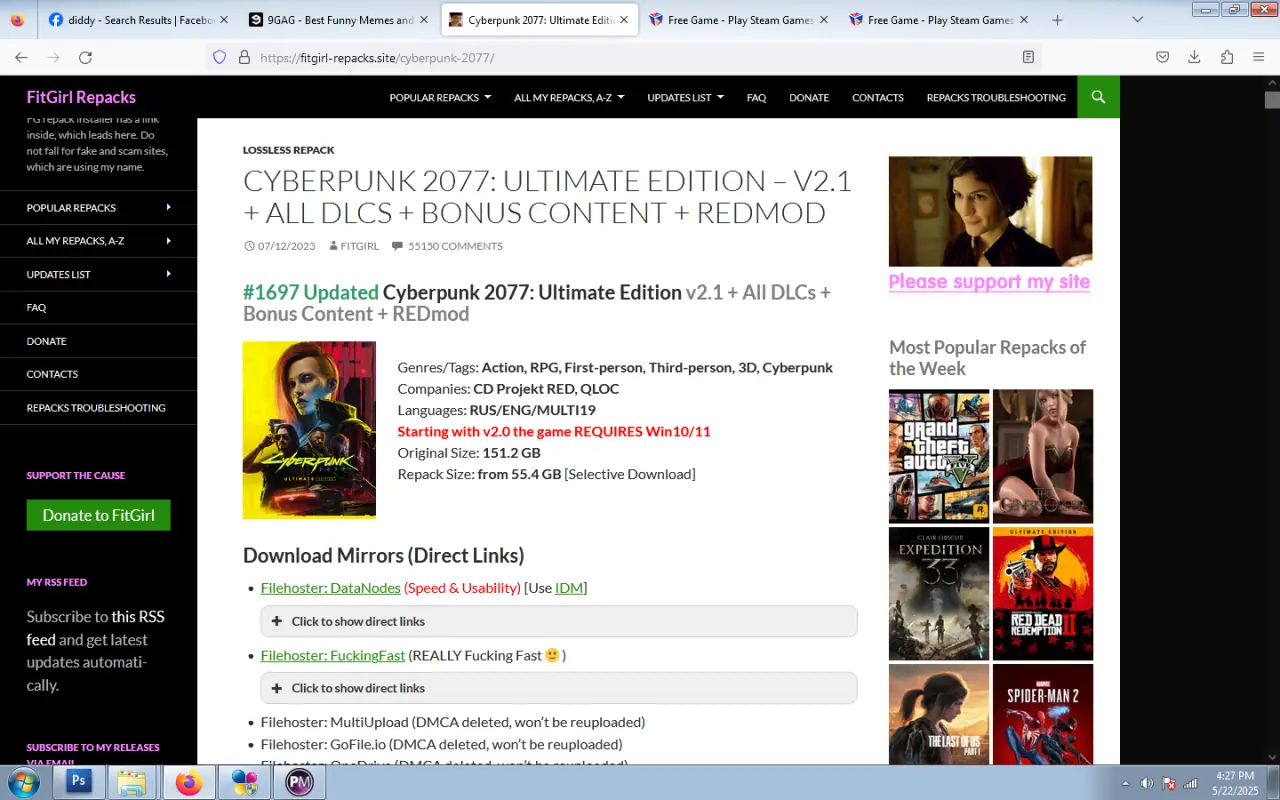Open the network signal tray icon

tap(1190, 783)
